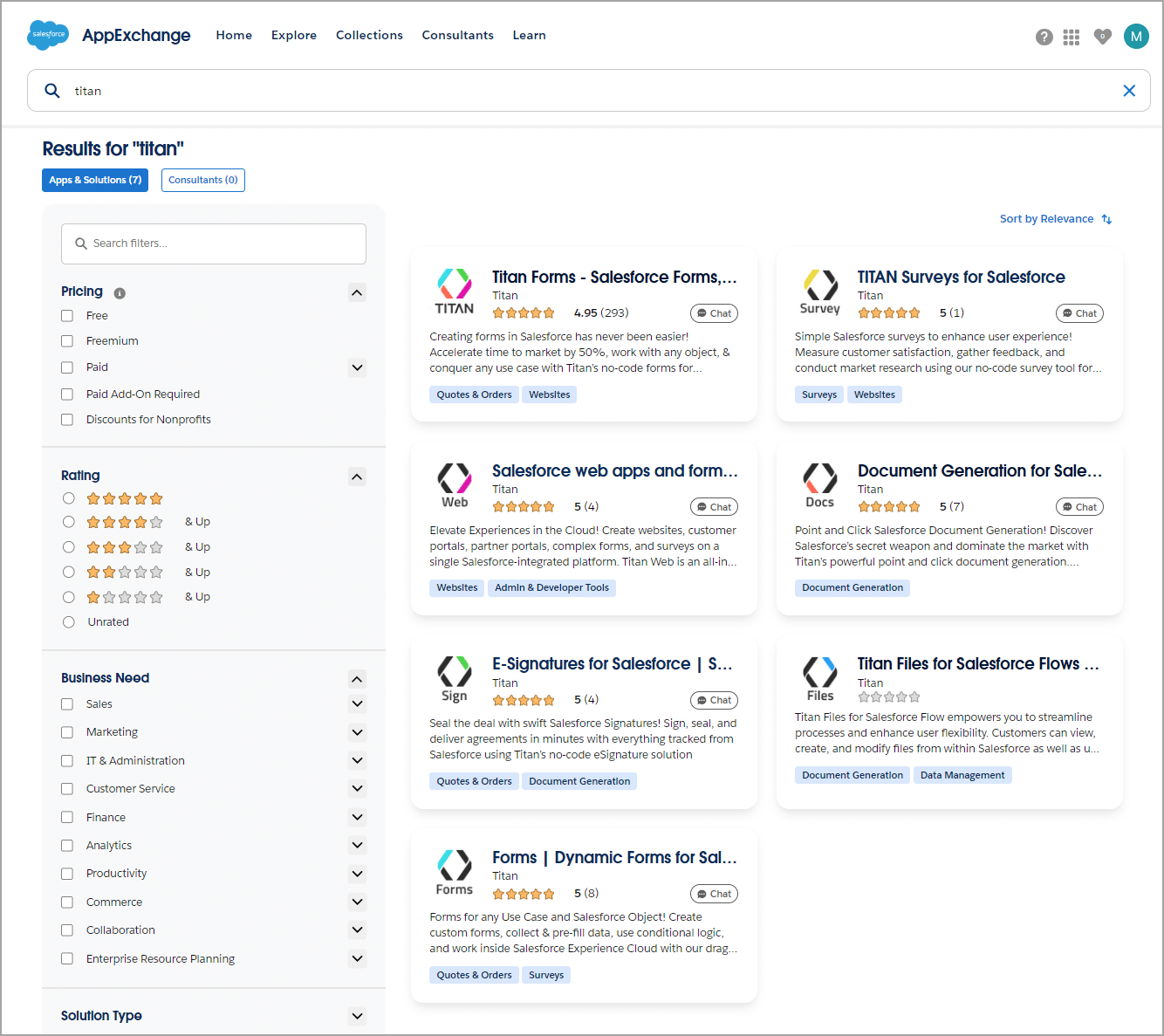The image size is (1164, 1036).
Task: Click the user avatar in the header
Action: click(1136, 37)
